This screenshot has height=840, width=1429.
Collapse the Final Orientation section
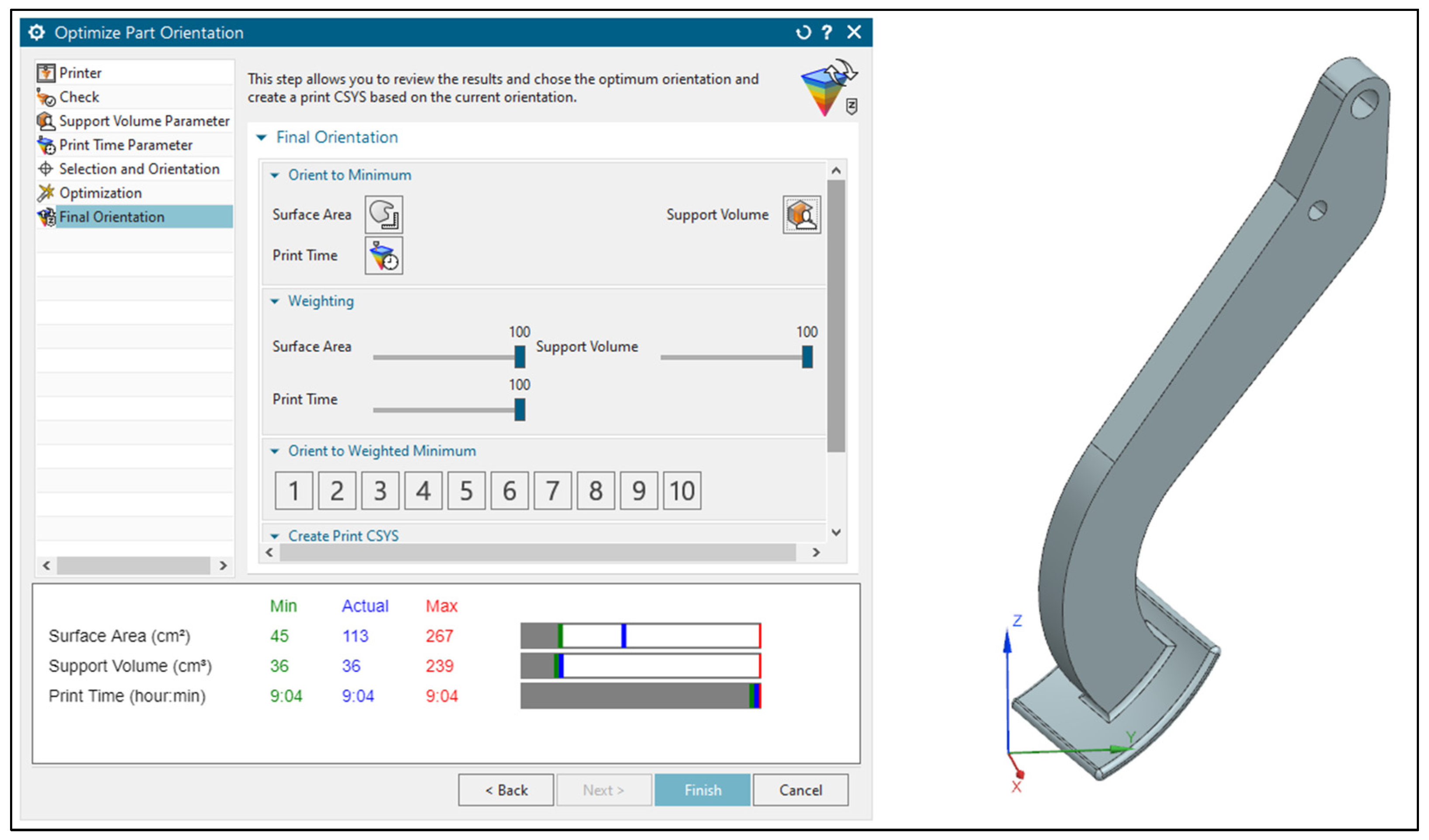coord(262,137)
